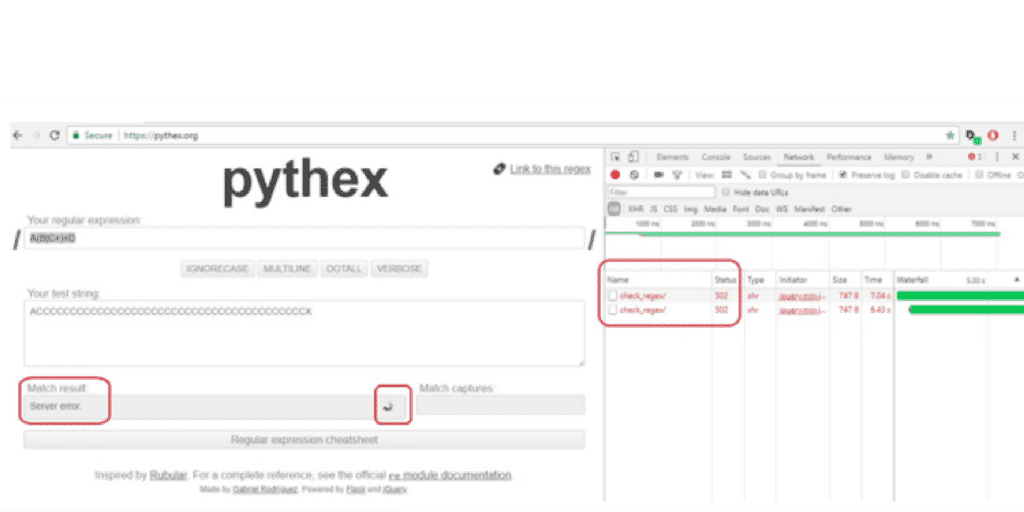This screenshot has width=1024, height=512.
Task: Stop recording the network log (red dot)
Action: point(615,175)
